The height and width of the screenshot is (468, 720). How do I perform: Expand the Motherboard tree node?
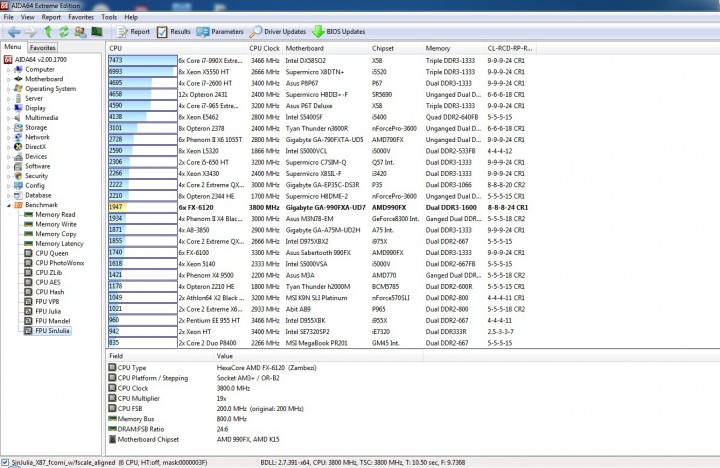(8, 79)
